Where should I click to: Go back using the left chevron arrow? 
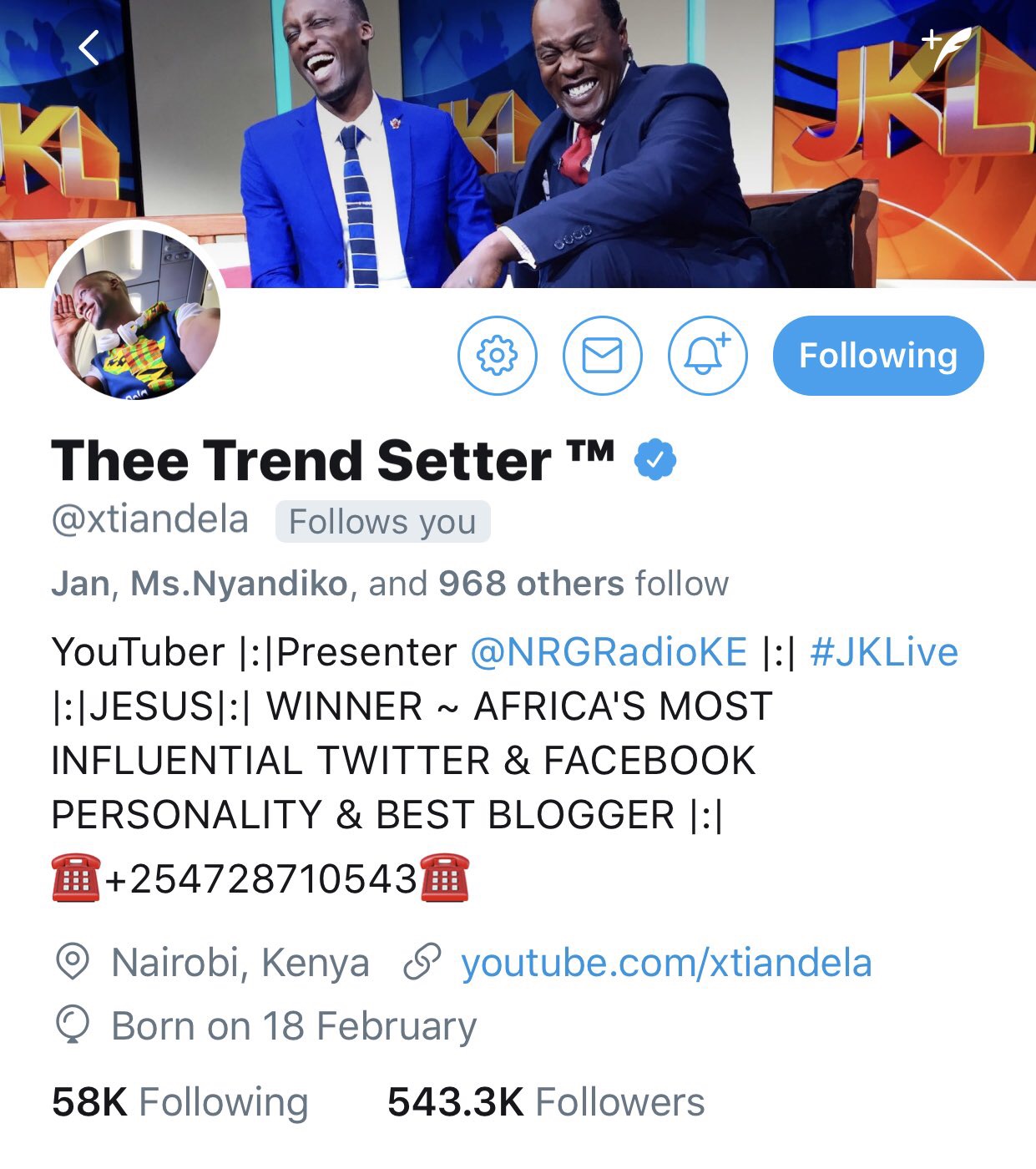pos(88,48)
